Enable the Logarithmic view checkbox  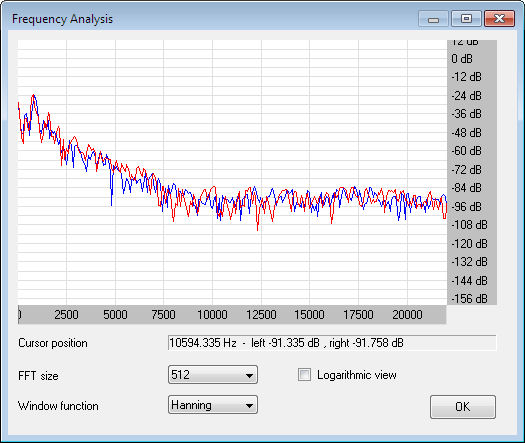[x=304, y=375]
